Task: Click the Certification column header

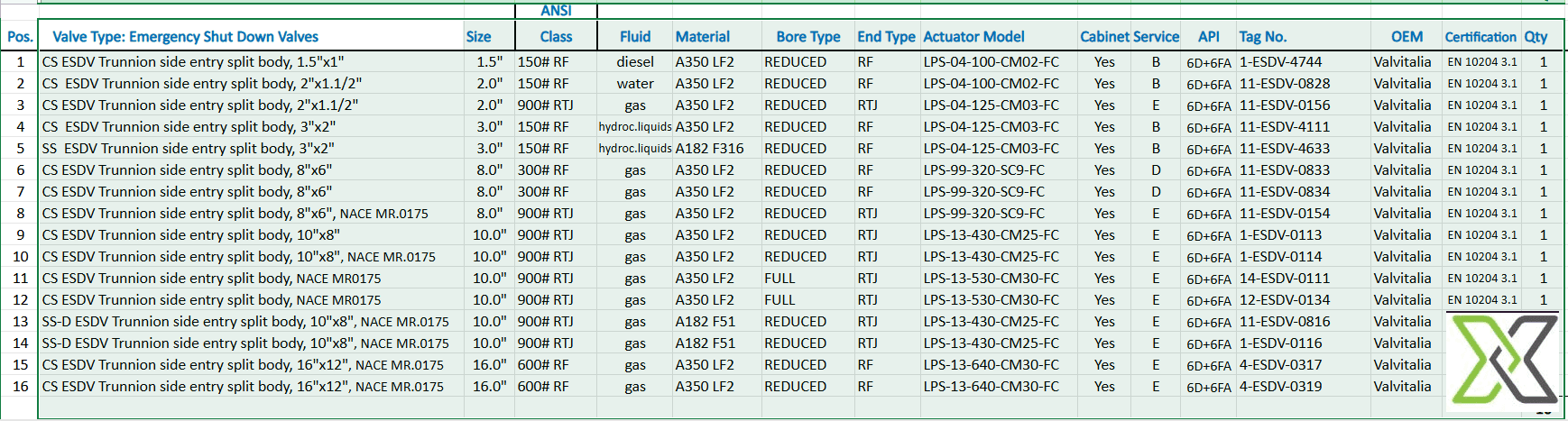Action: pyautogui.click(x=1480, y=37)
